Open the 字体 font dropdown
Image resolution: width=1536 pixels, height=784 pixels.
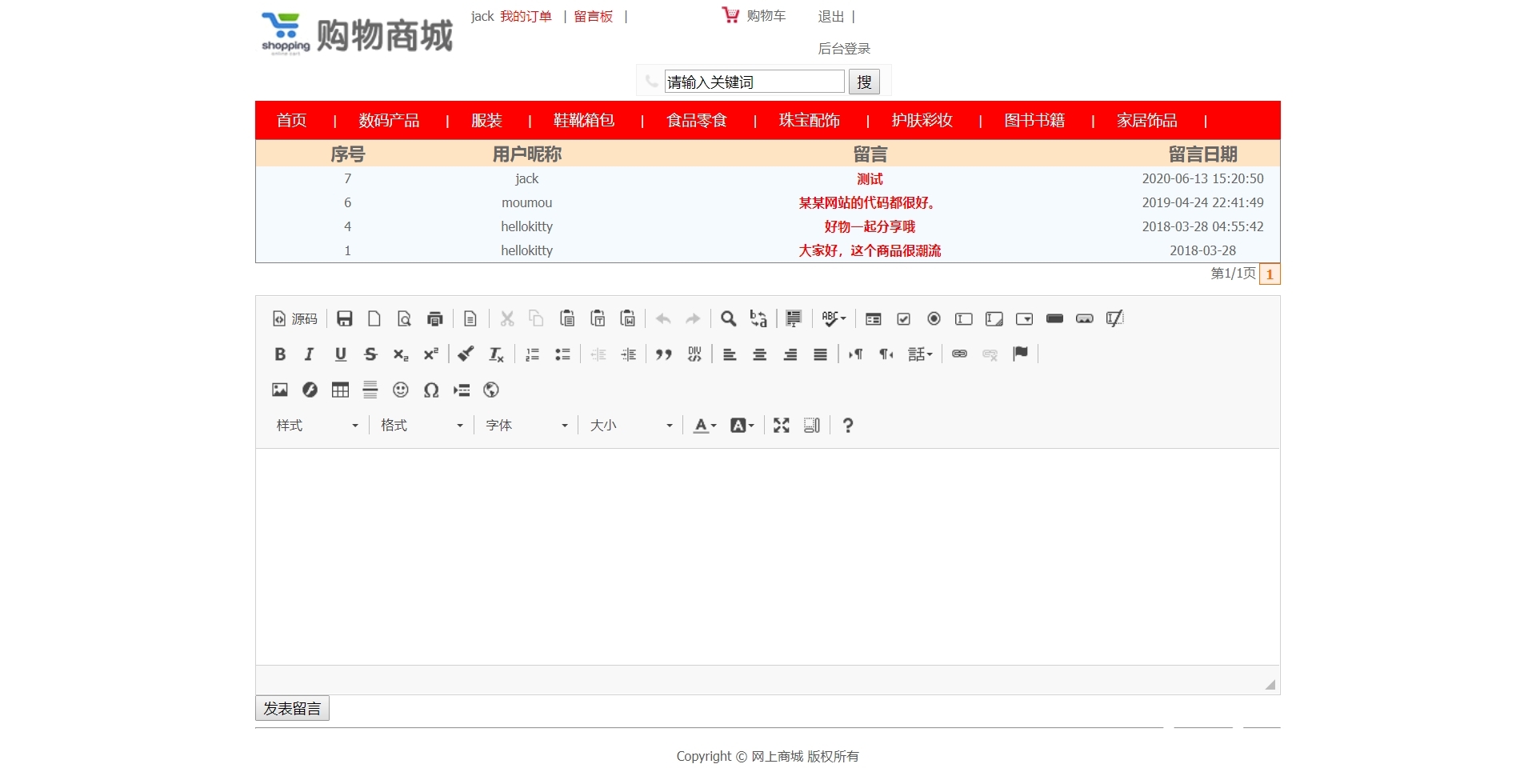click(x=526, y=425)
